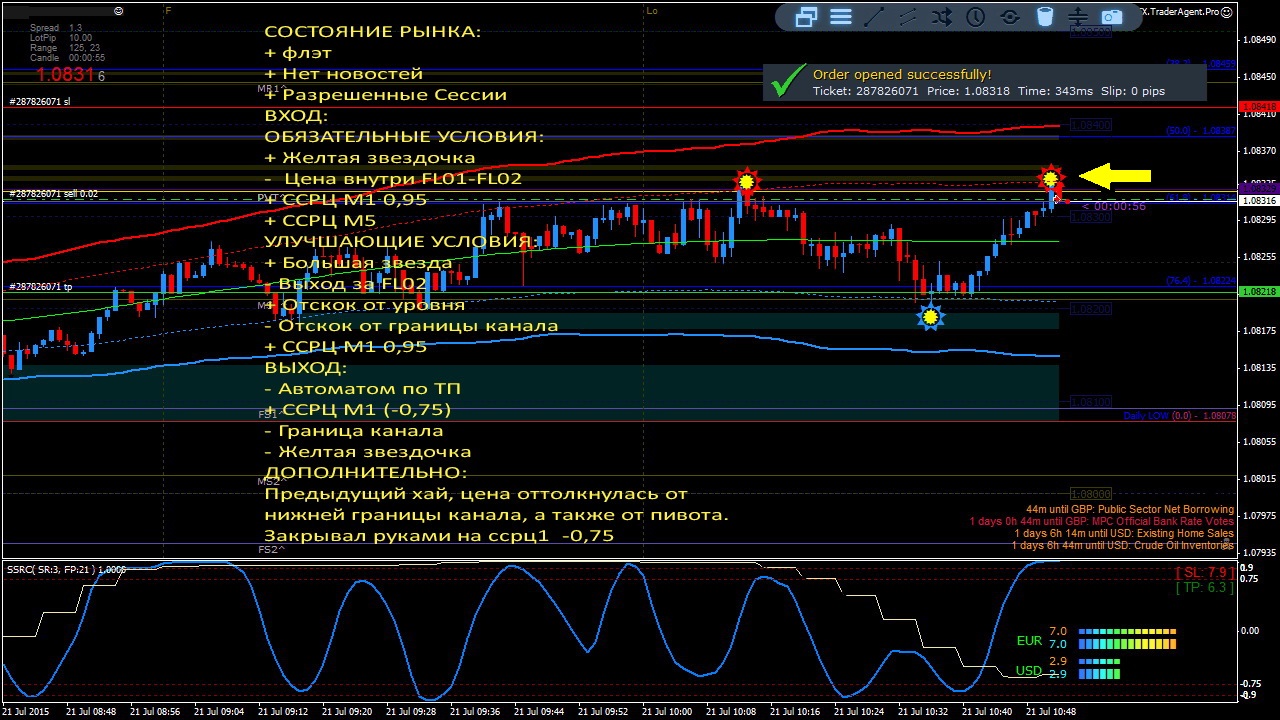Click the SSRC(SR:3, FP:21) indicator label

[x=66, y=569]
